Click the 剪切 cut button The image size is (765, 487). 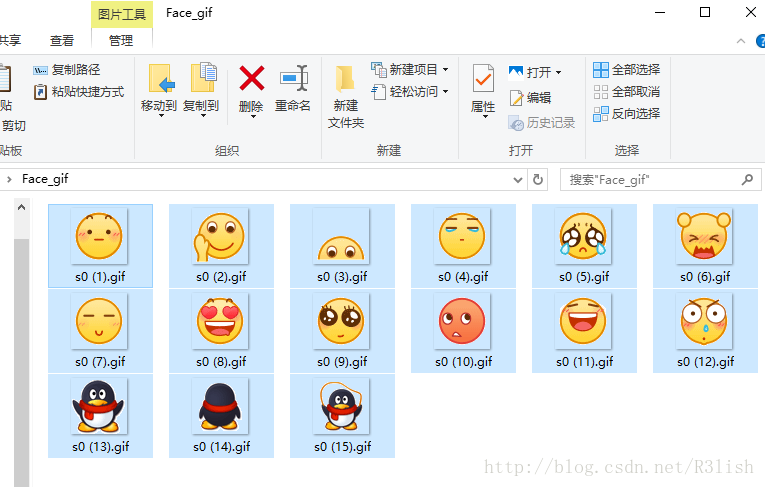[13, 126]
